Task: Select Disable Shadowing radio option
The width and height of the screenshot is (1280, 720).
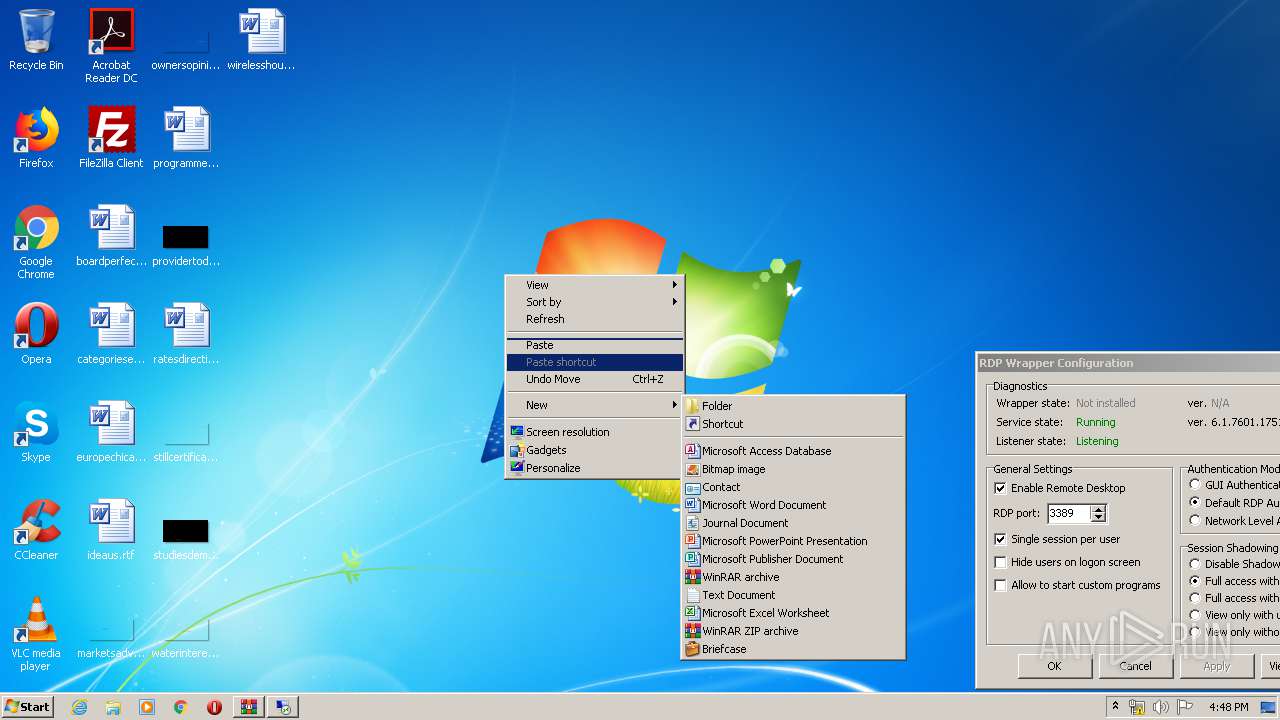Action: point(1195,564)
